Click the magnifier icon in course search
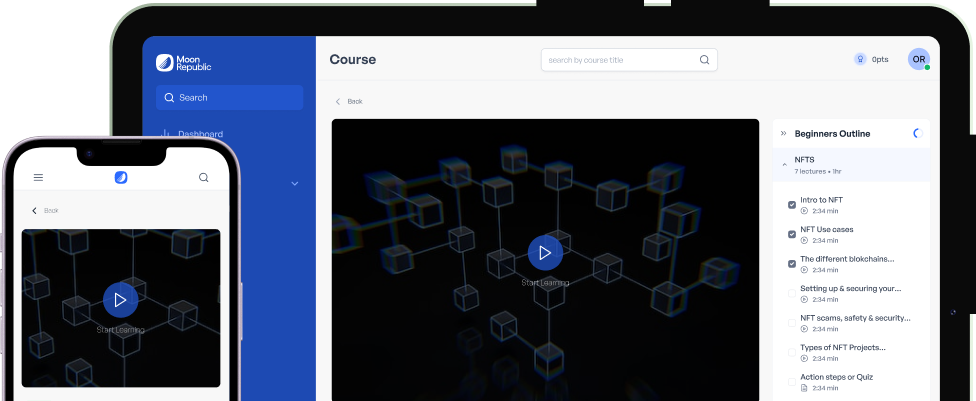This screenshot has height=401, width=976. 704,60
